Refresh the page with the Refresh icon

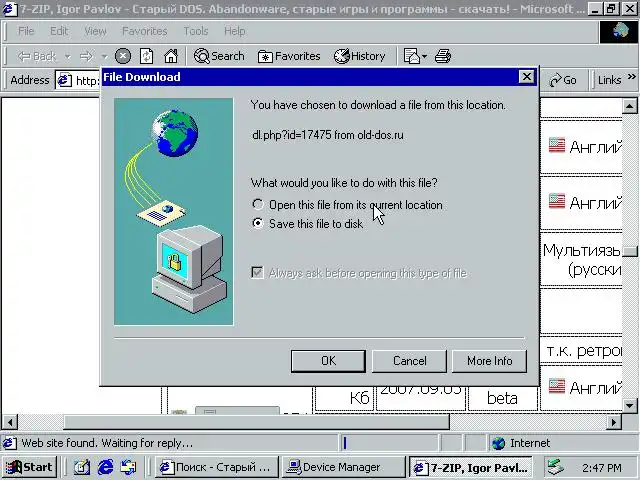[x=147, y=56]
